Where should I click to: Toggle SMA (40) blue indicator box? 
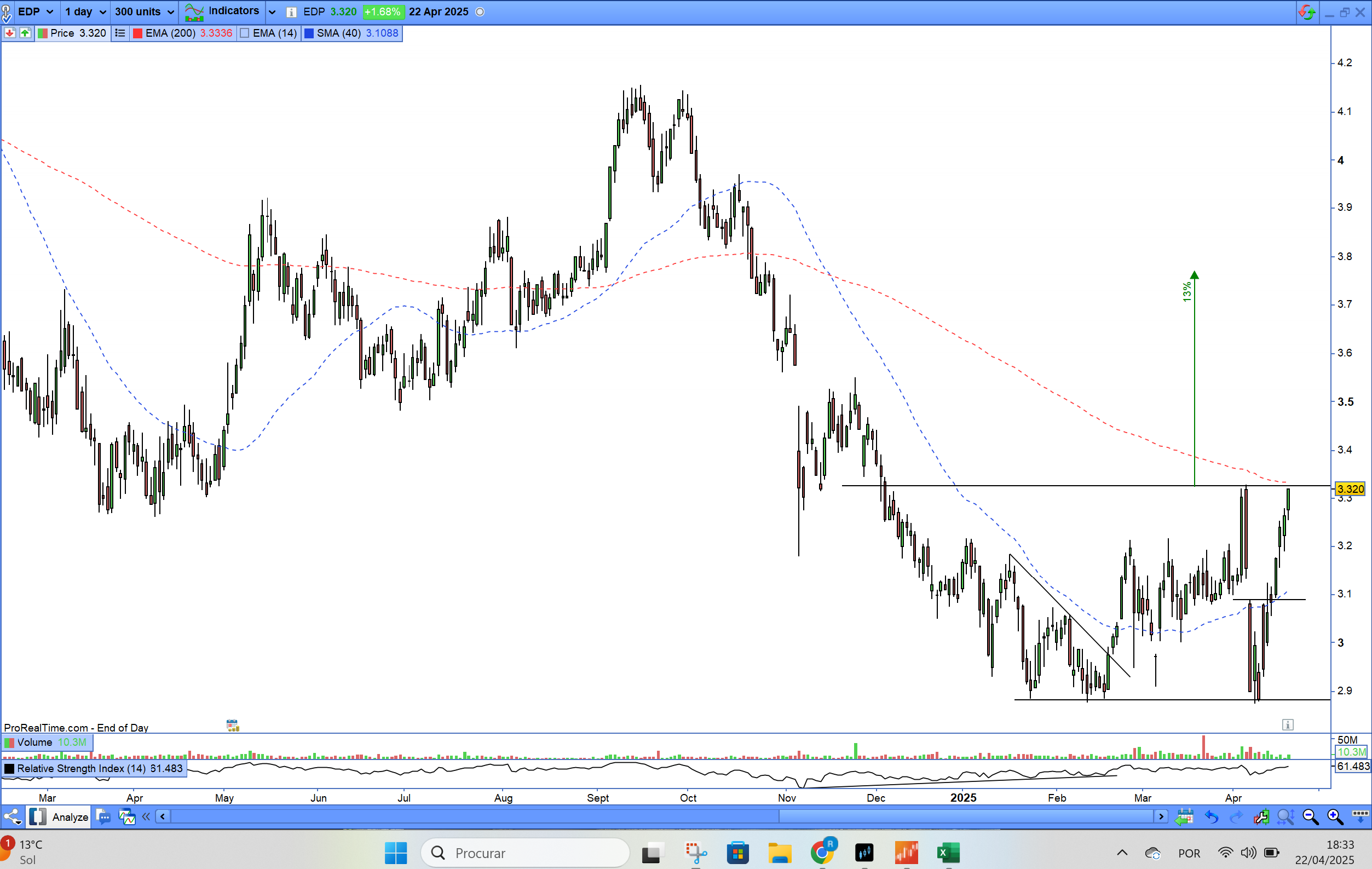coord(309,33)
